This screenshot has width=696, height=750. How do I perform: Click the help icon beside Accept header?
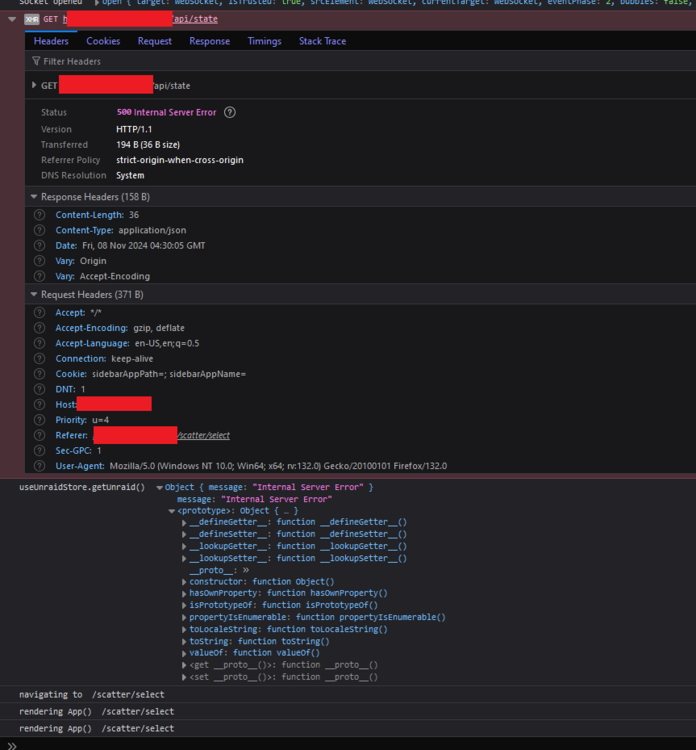[40, 313]
